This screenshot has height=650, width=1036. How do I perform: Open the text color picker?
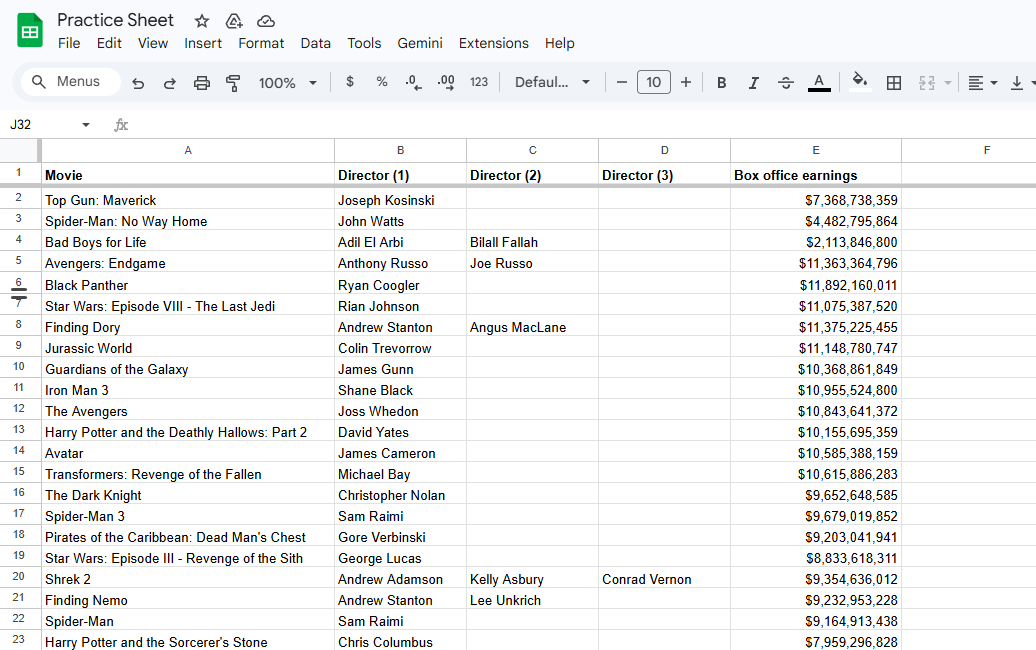pyautogui.click(x=818, y=82)
